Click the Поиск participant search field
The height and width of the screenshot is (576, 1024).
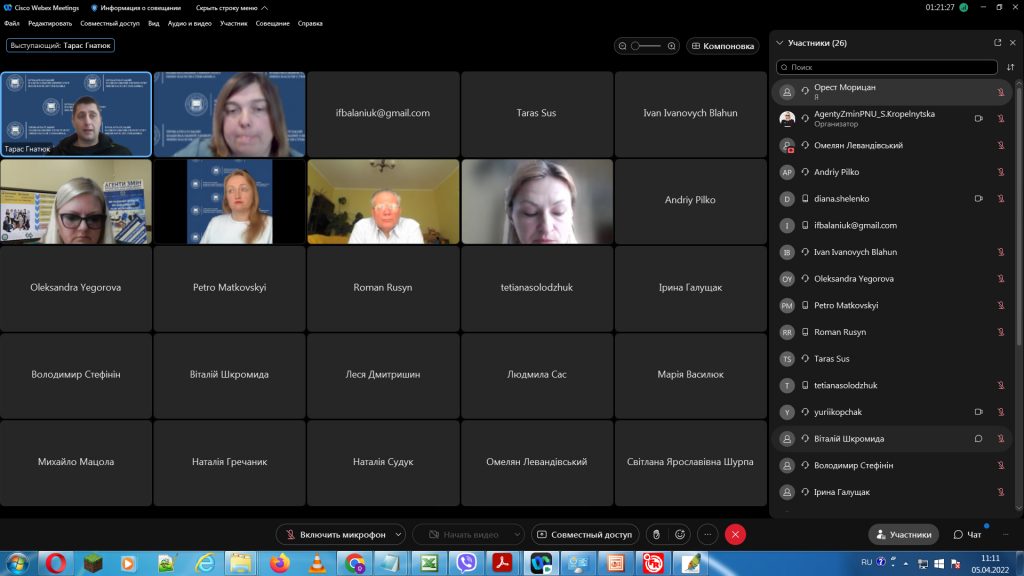pyautogui.click(x=887, y=67)
